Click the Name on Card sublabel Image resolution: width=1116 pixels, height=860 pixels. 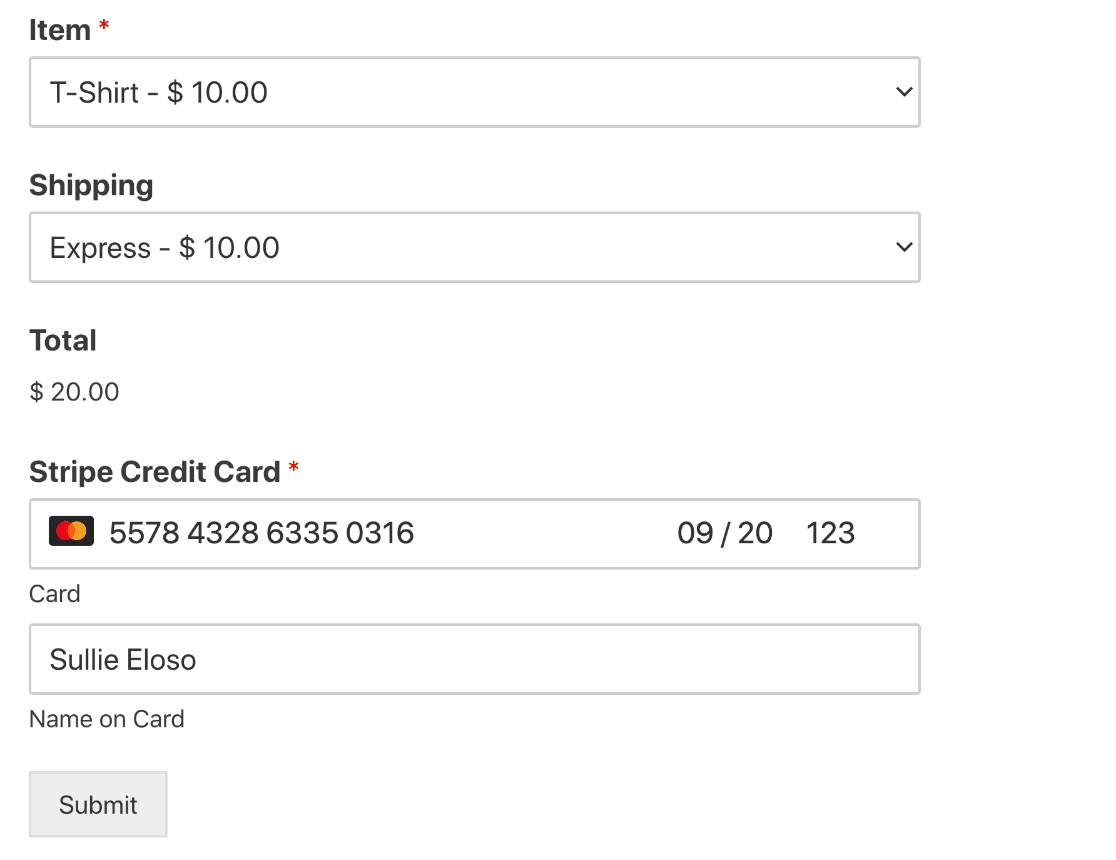click(x=107, y=719)
